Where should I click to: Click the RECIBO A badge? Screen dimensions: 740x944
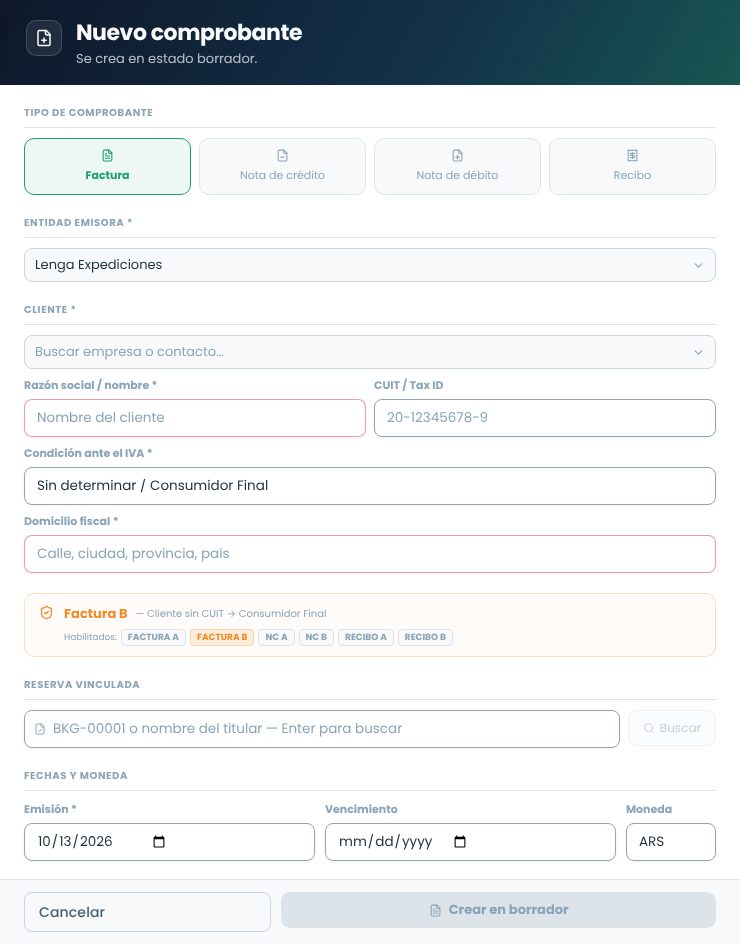pyautogui.click(x=365, y=637)
